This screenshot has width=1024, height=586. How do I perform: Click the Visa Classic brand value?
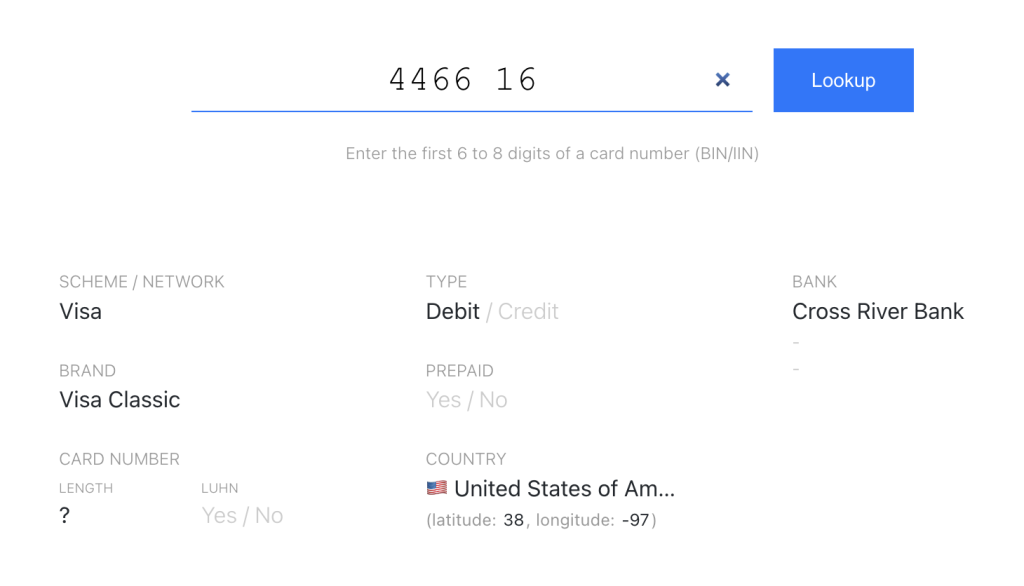120,400
